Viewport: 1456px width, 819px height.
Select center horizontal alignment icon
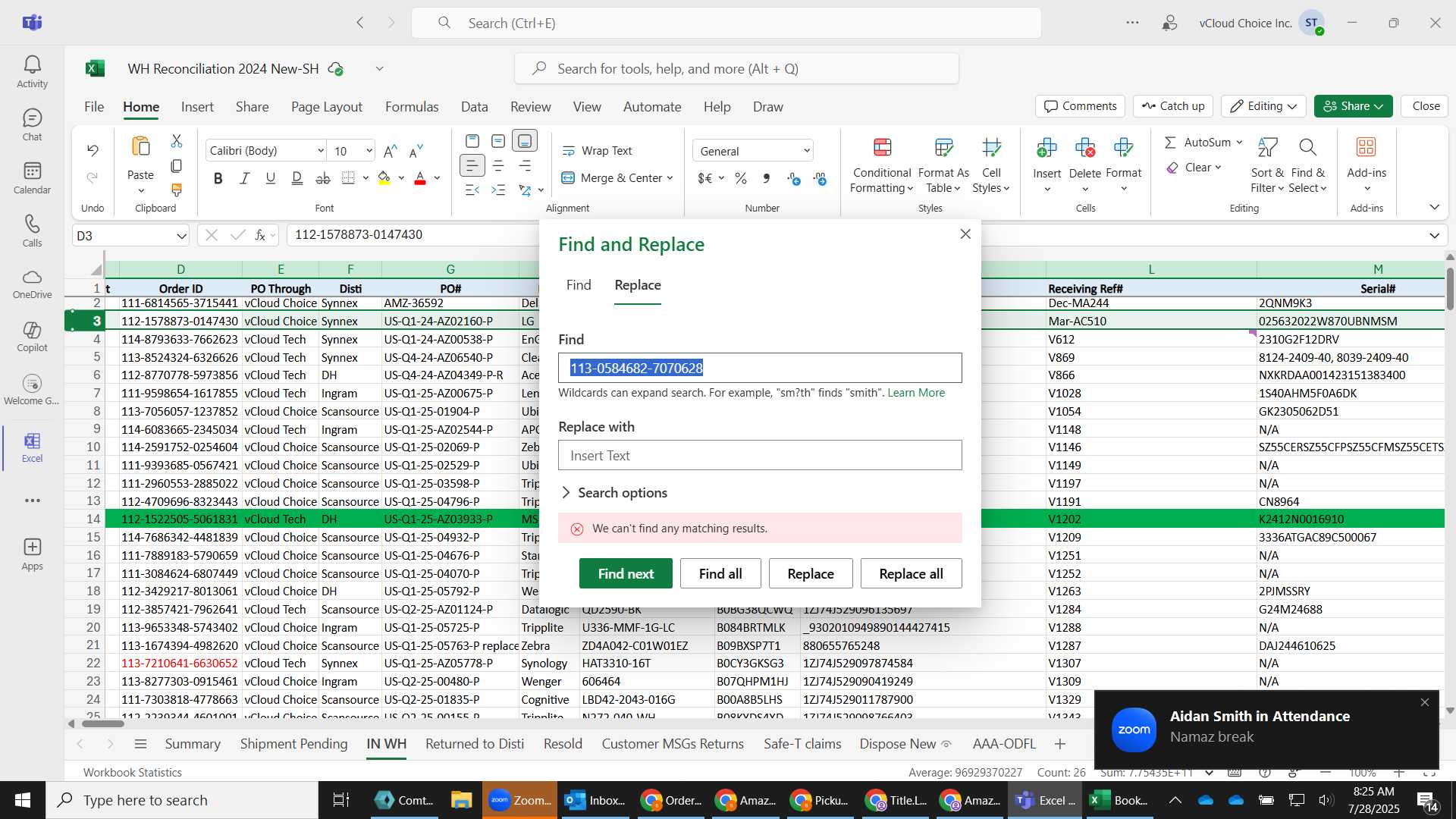coord(498,165)
